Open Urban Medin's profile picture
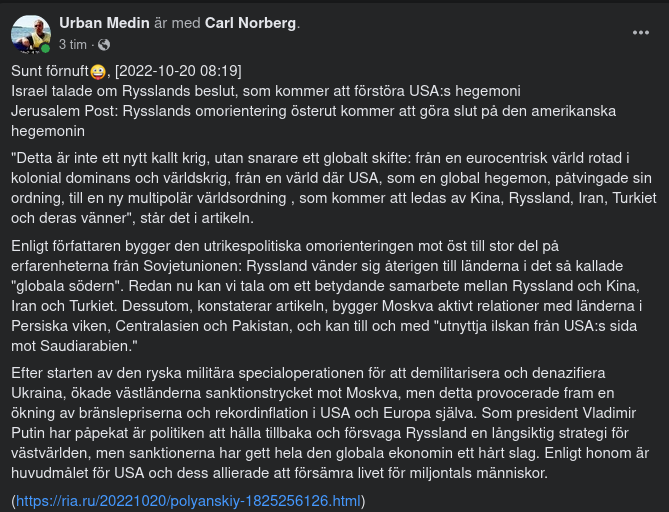The width and height of the screenshot is (669, 512). [30, 34]
